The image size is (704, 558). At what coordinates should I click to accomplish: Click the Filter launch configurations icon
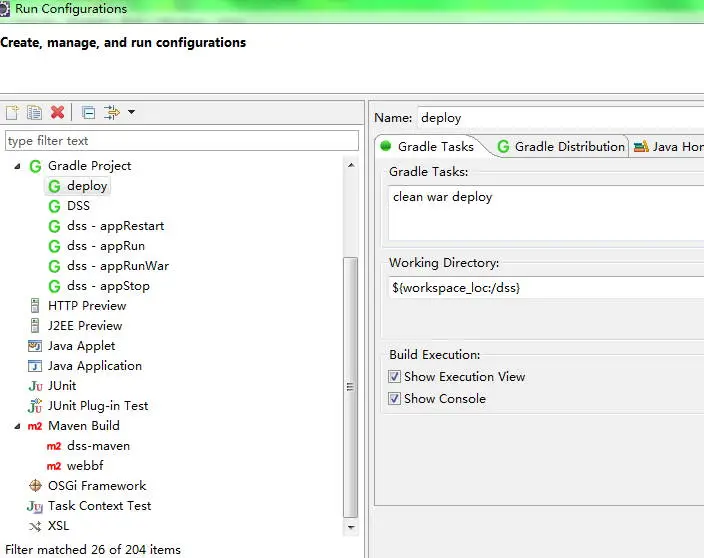112,112
